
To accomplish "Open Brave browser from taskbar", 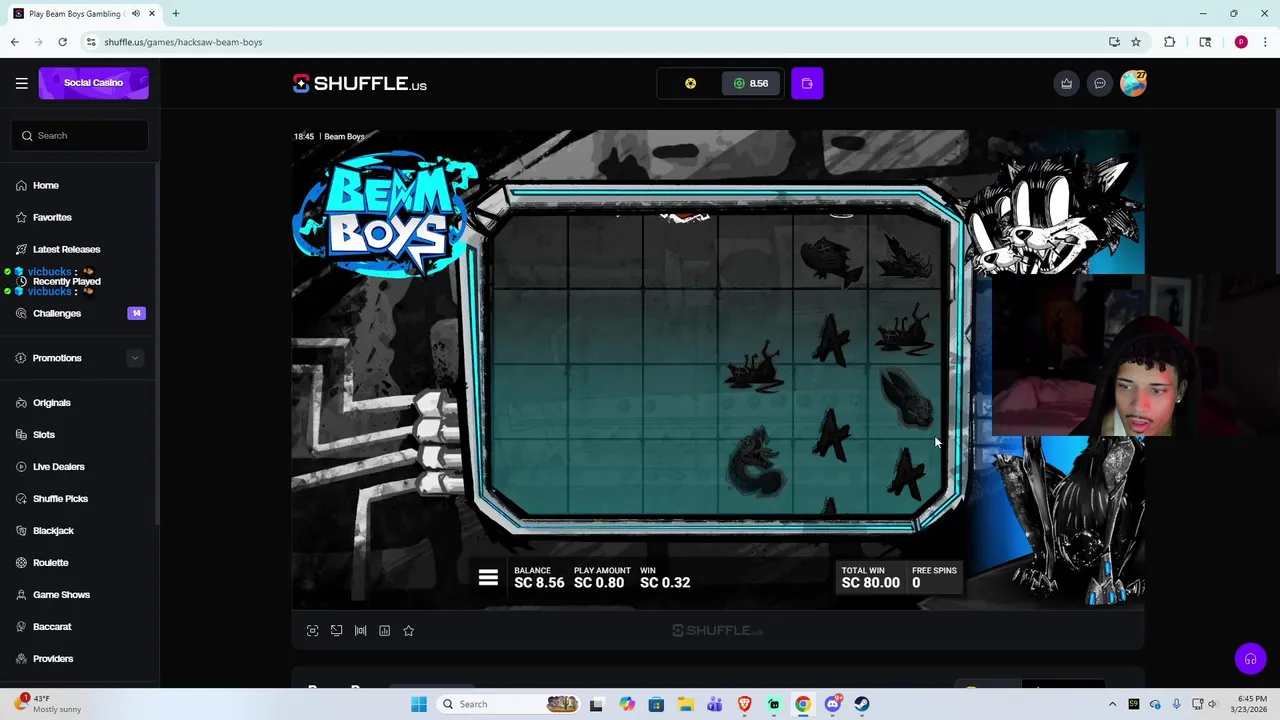I will 744,704.
